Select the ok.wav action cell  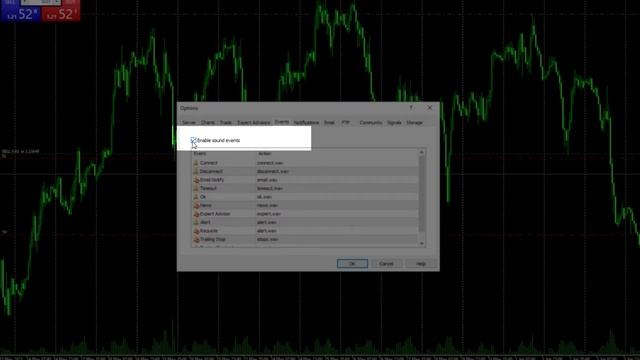point(264,197)
